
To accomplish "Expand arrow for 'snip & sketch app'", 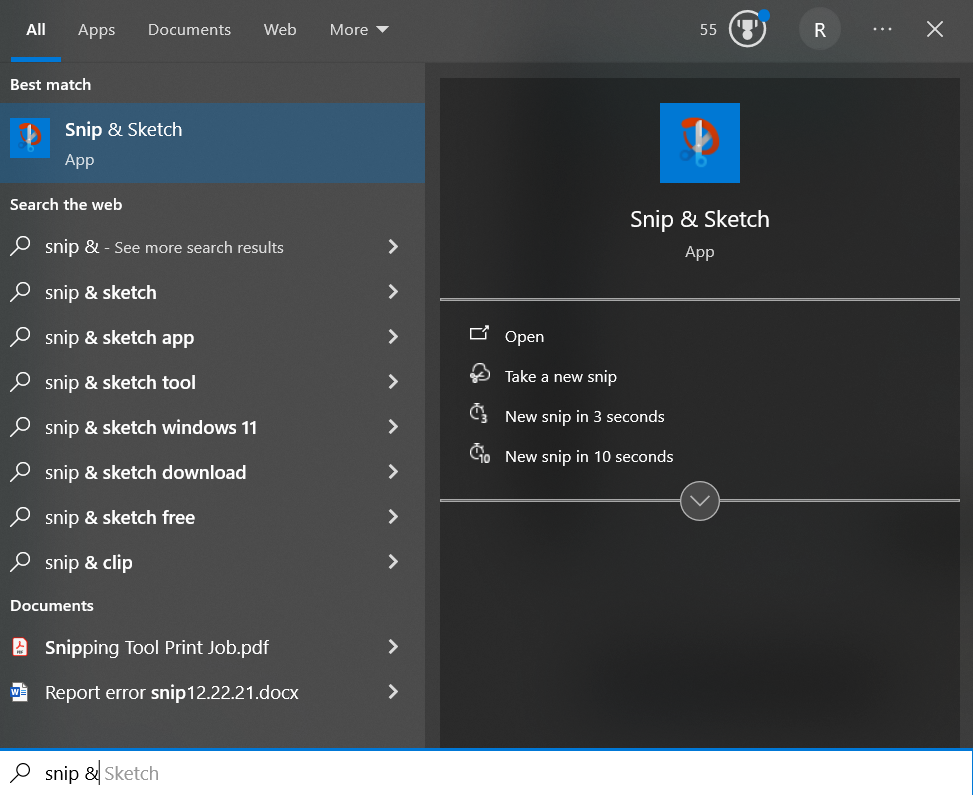I will [x=393, y=336].
